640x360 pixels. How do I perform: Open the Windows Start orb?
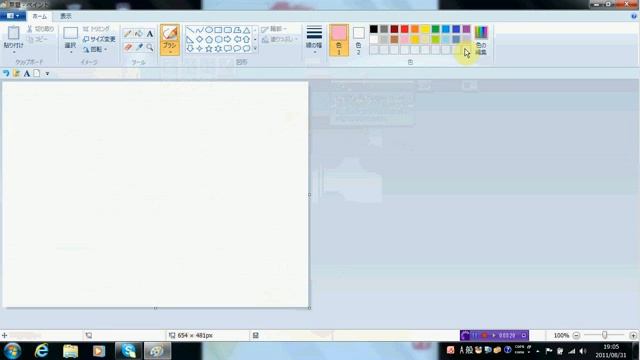point(12,351)
